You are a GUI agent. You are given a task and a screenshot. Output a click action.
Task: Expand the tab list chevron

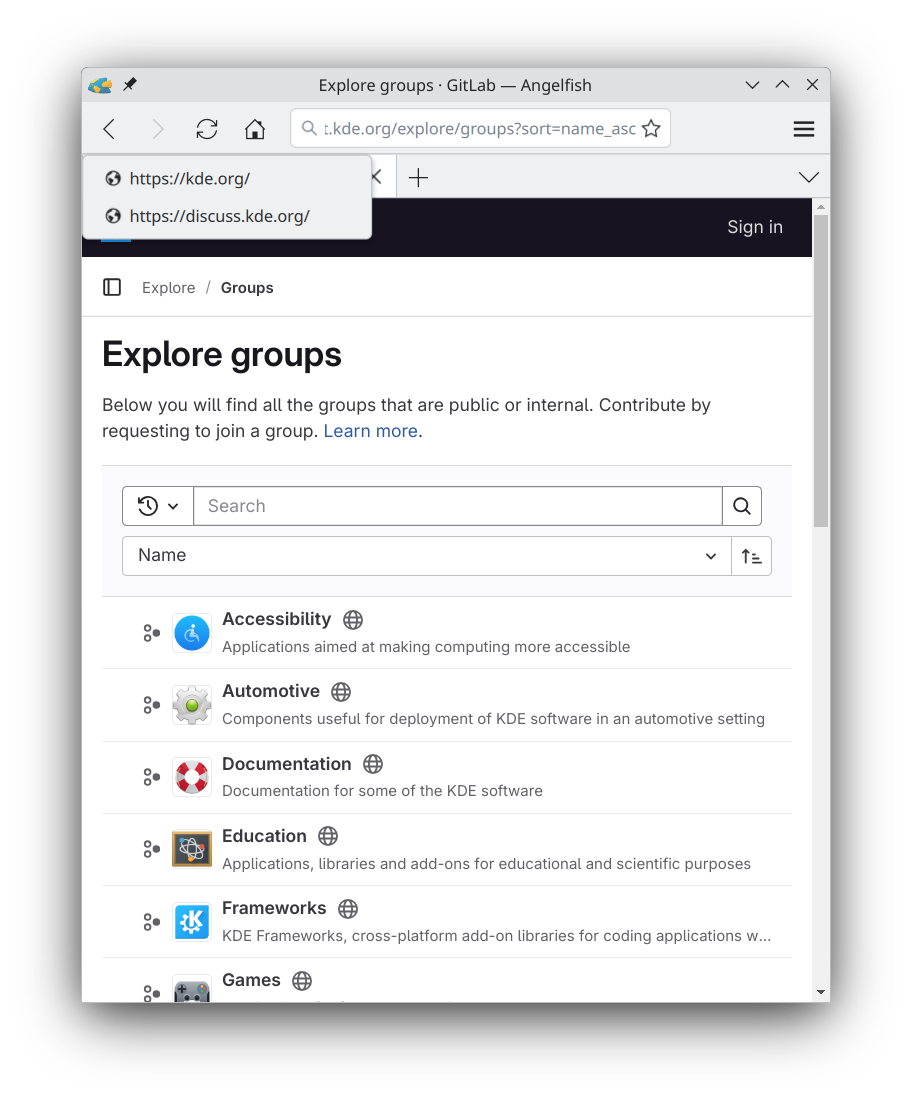[808, 177]
